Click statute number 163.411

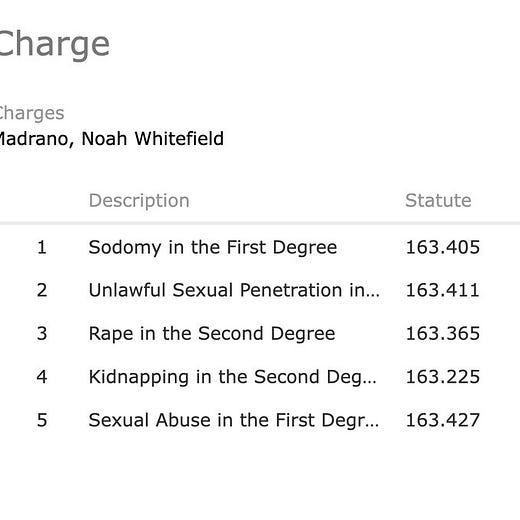442,290
